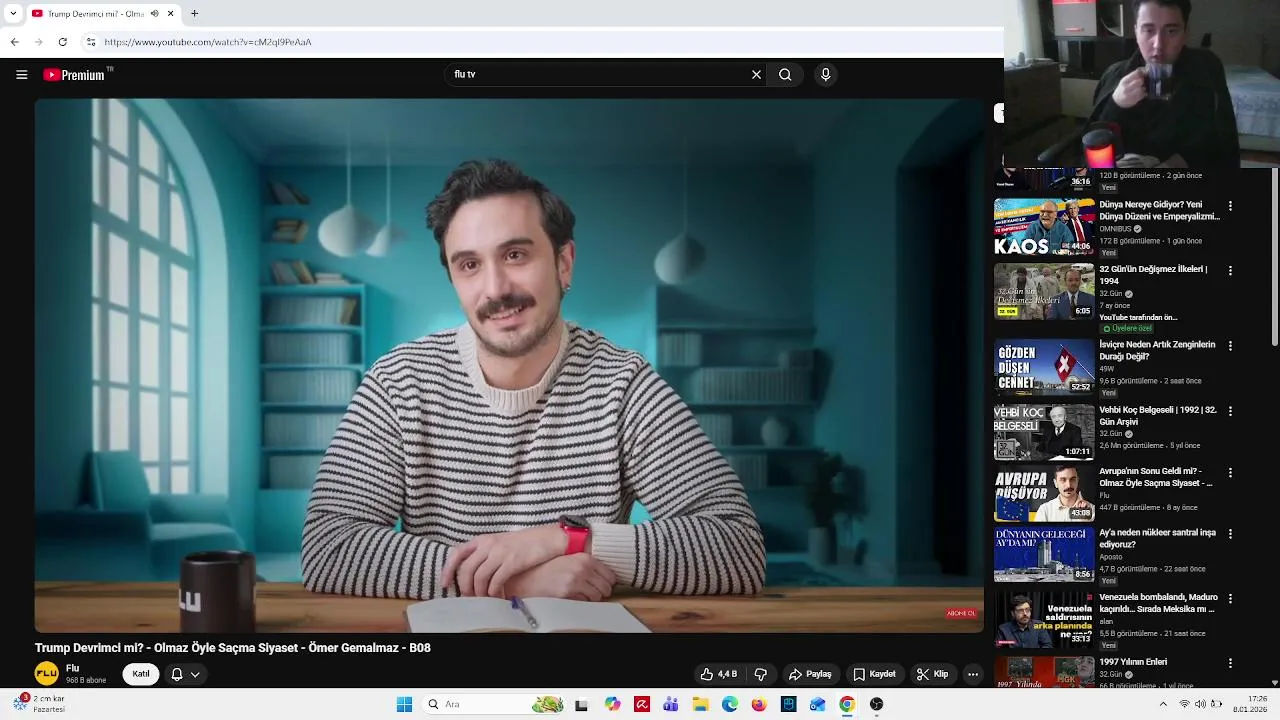Open the tab search dropdown arrow
This screenshot has height=720, width=1280.
pos(13,14)
